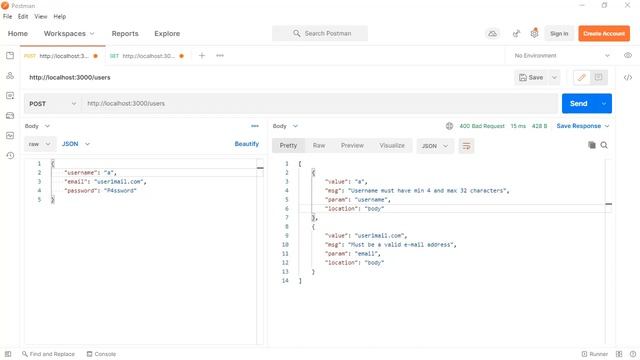Select the Pretty response view
Image resolution: width=640 pixels, height=360 pixels.
pyautogui.click(x=288, y=146)
